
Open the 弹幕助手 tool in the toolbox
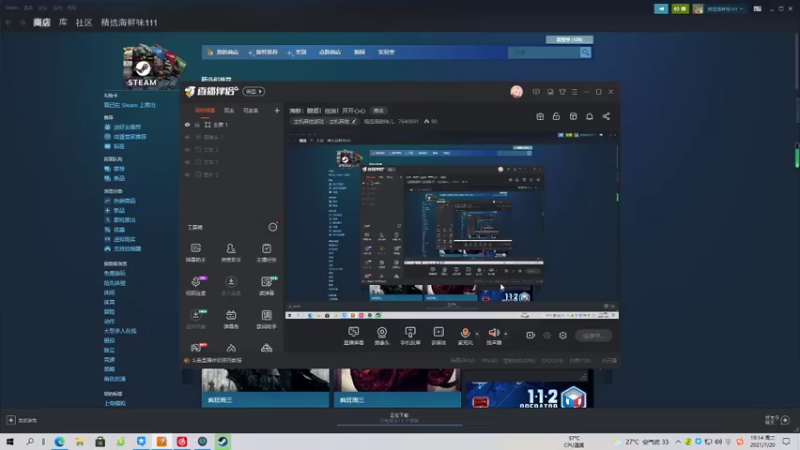coord(195,253)
